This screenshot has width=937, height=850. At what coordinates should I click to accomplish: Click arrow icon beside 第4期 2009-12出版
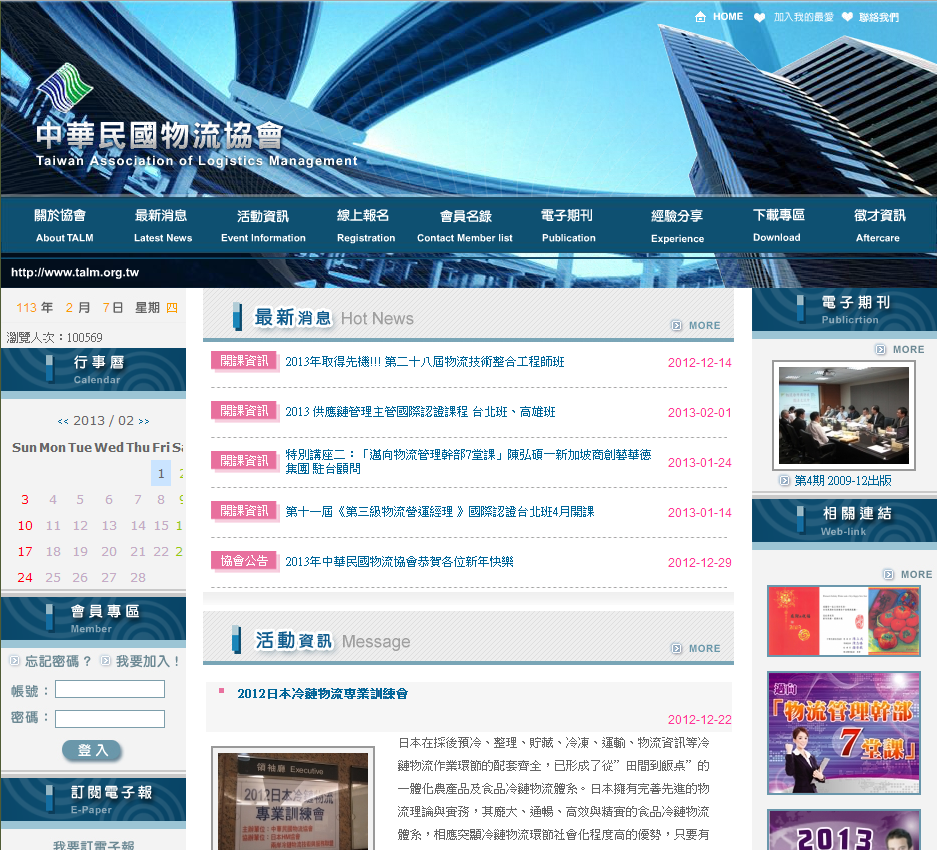(x=785, y=480)
